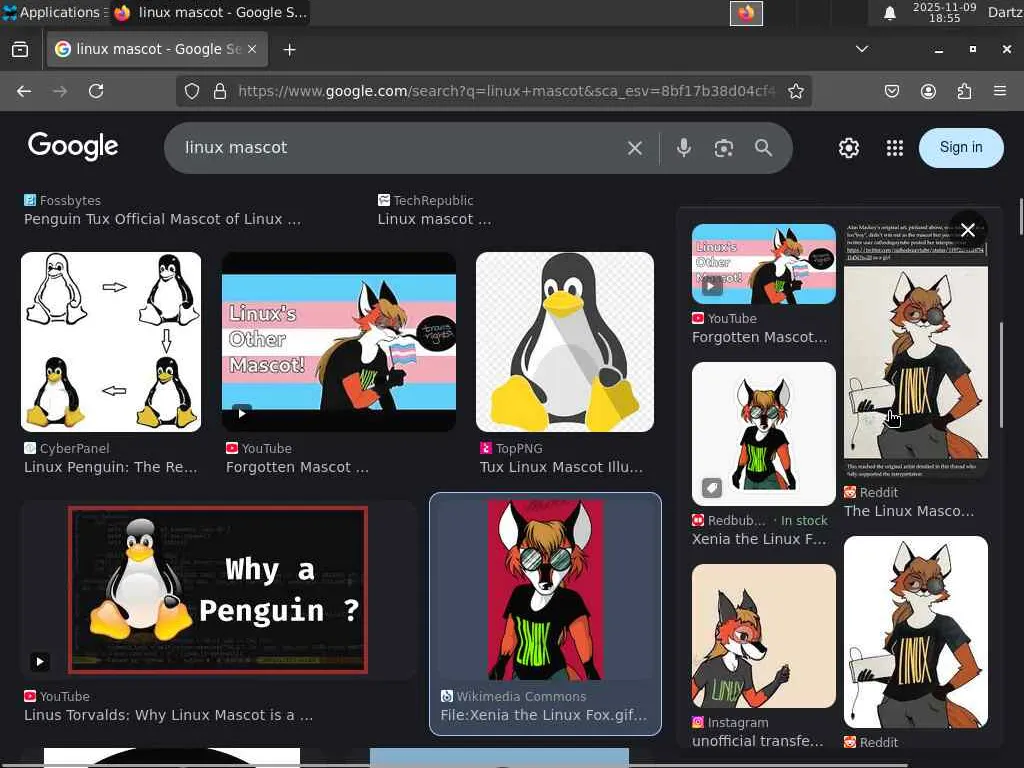This screenshot has width=1024, height=768.
Task: Open Google quick settings gear
Action: [x=848, y=148]
